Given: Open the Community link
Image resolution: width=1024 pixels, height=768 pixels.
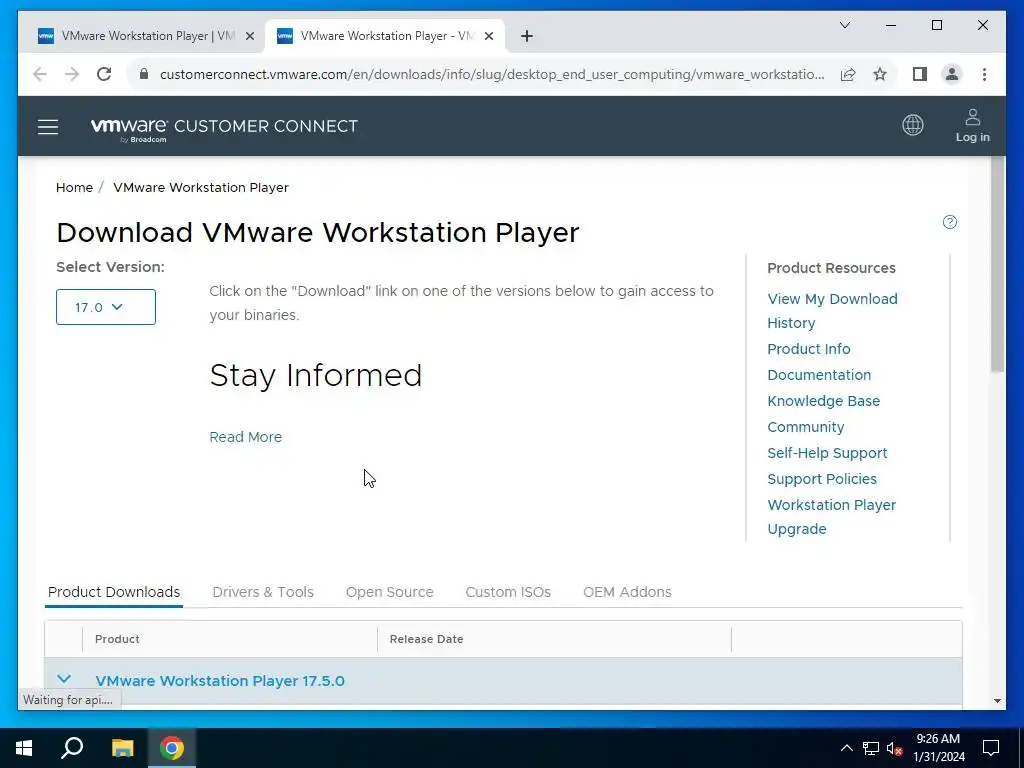Looking at the screenshot, I should pos(805,427).
